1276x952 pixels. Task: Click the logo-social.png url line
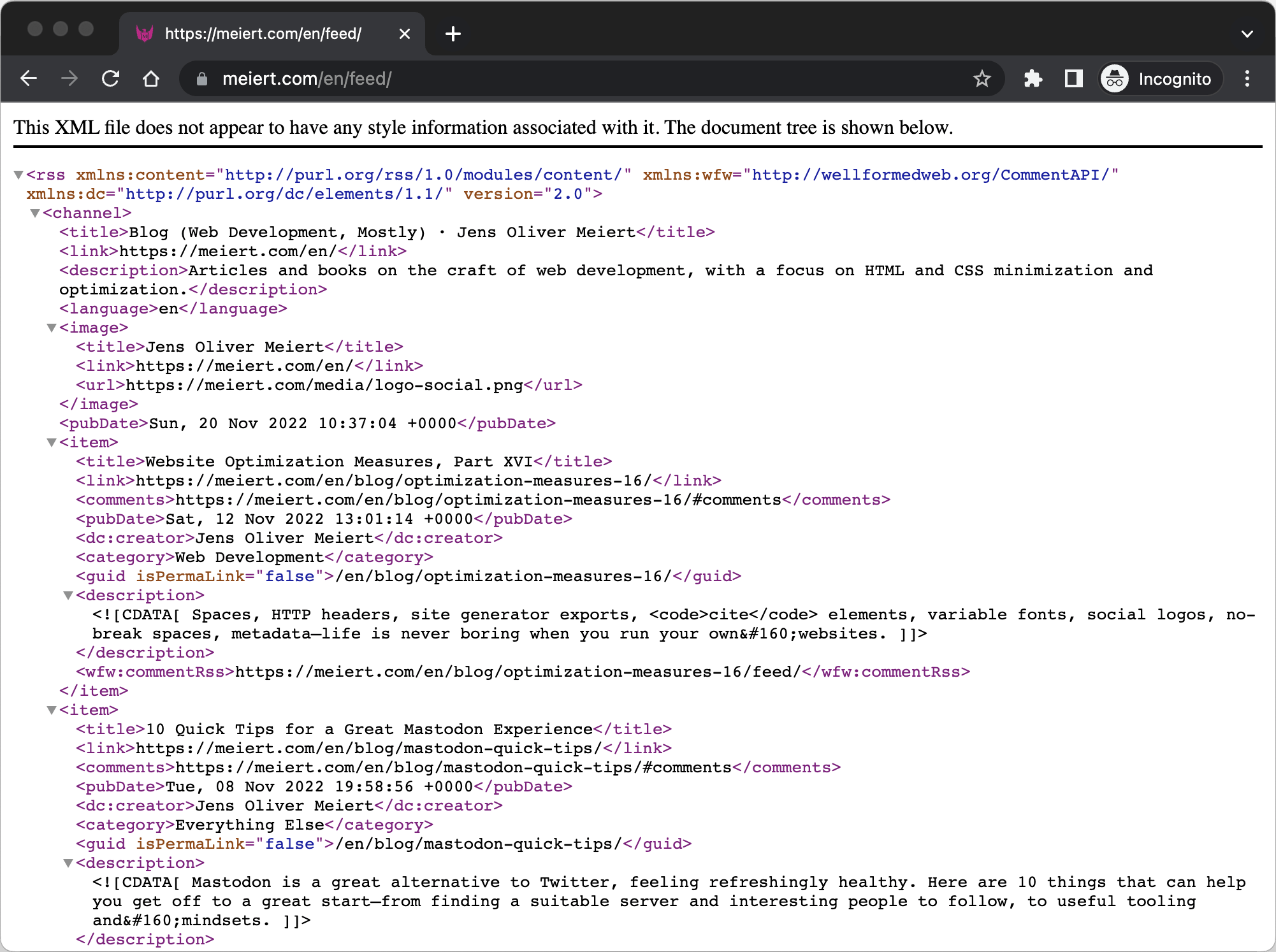pos(329,385)
